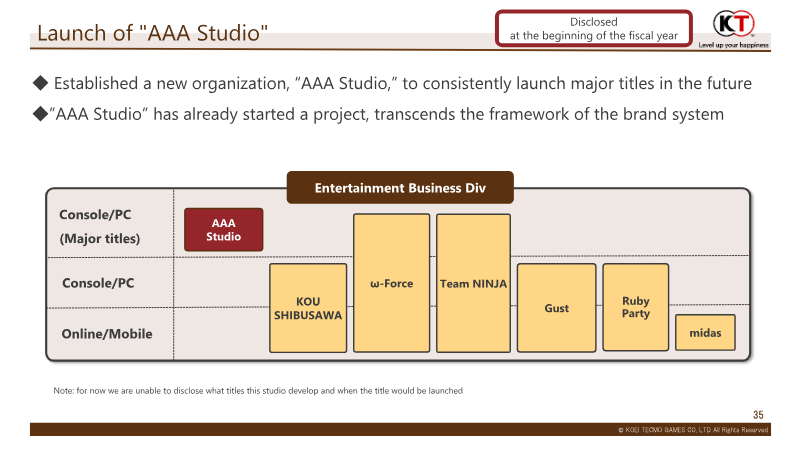The width and height of the screenshot is (800, 449).
Task: Click the 'Level up your happiness' tagline
Action: click(733, 46)
